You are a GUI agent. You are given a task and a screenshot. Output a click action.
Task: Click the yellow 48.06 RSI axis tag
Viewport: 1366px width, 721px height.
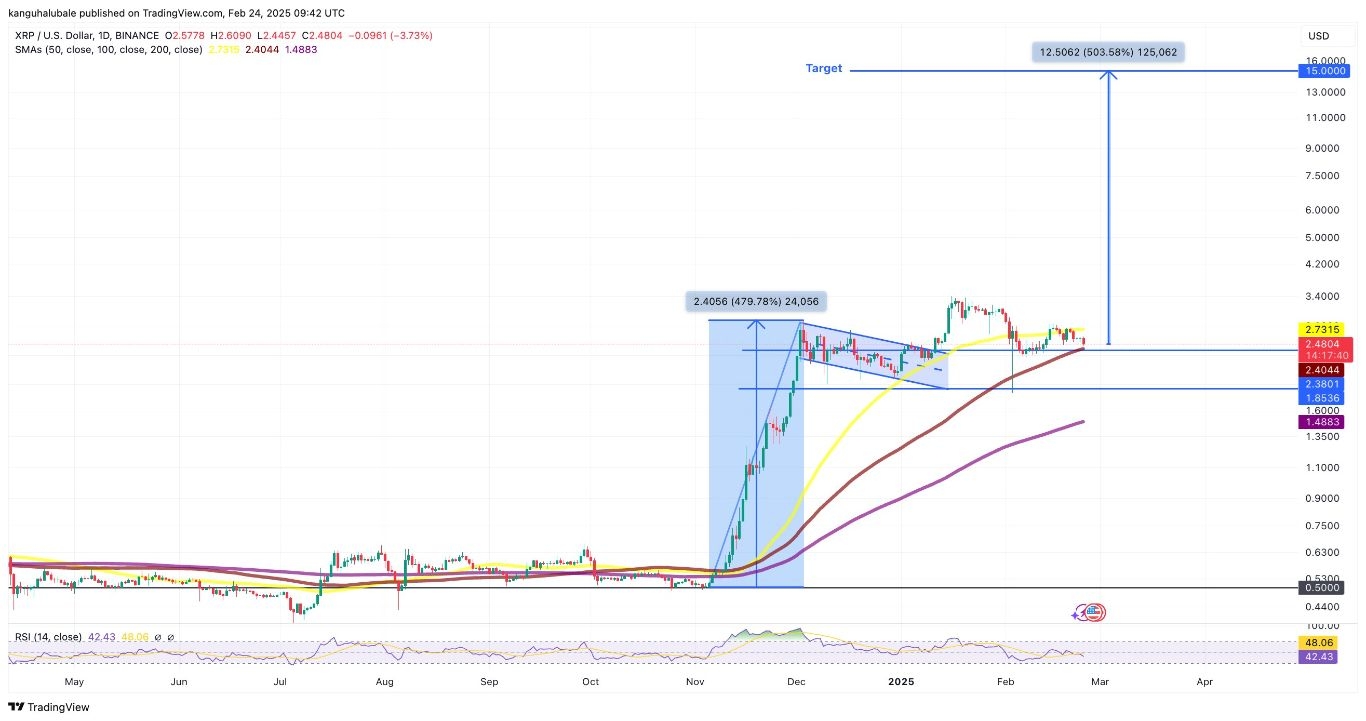coord(1317,645)
